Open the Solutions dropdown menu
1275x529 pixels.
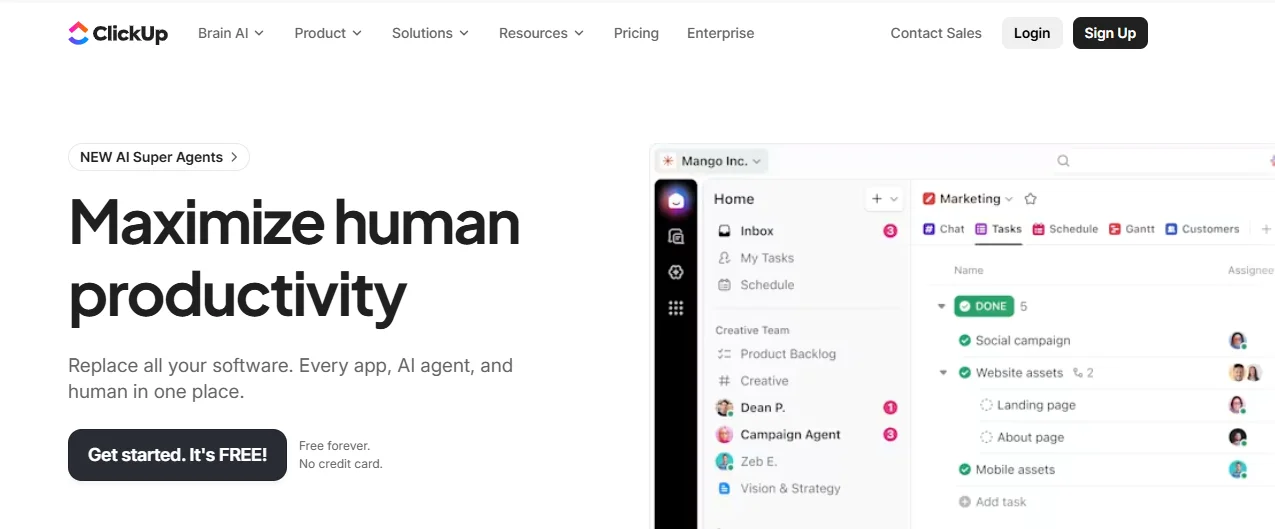430,33
